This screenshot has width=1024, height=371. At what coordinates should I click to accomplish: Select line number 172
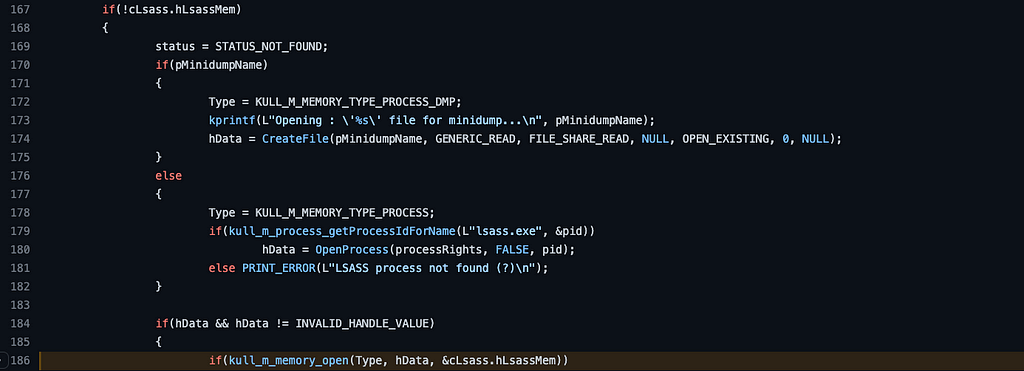pyautogui.click(x=21, y=102)
